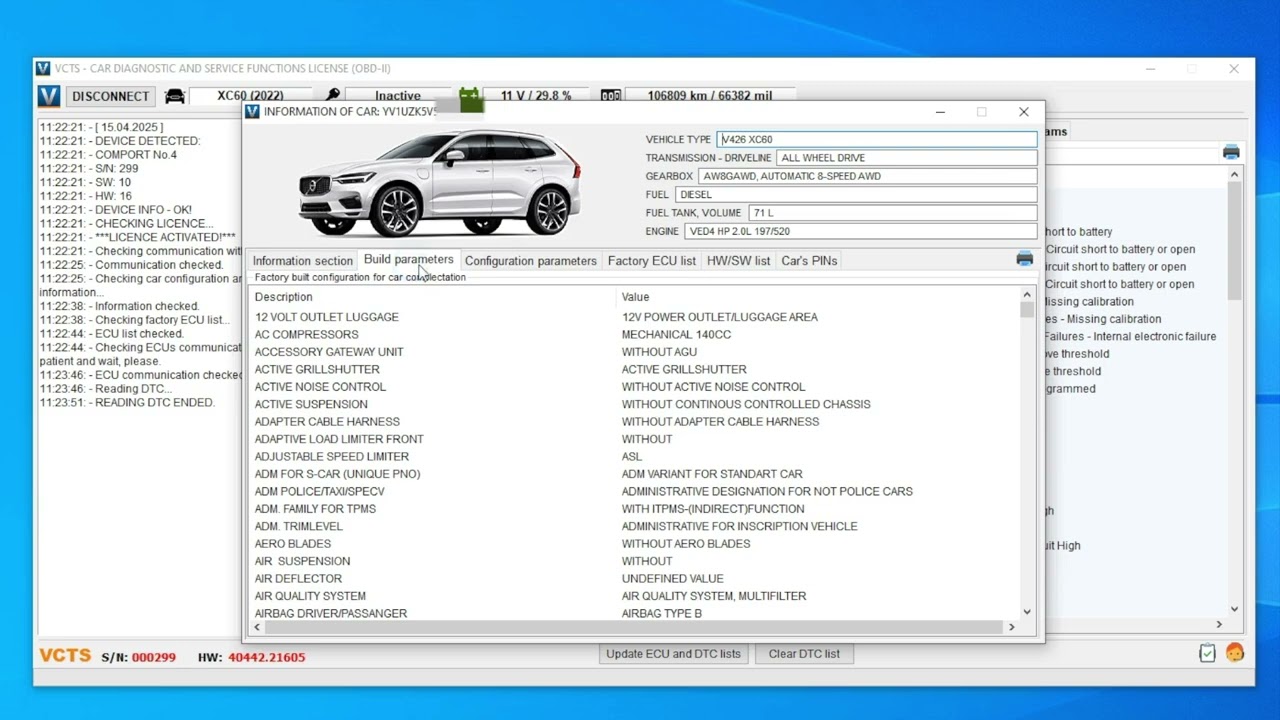Print the car information via printer icon
The height and width of the screenshot is (720, 1280).
click(x=1025, y=259)
